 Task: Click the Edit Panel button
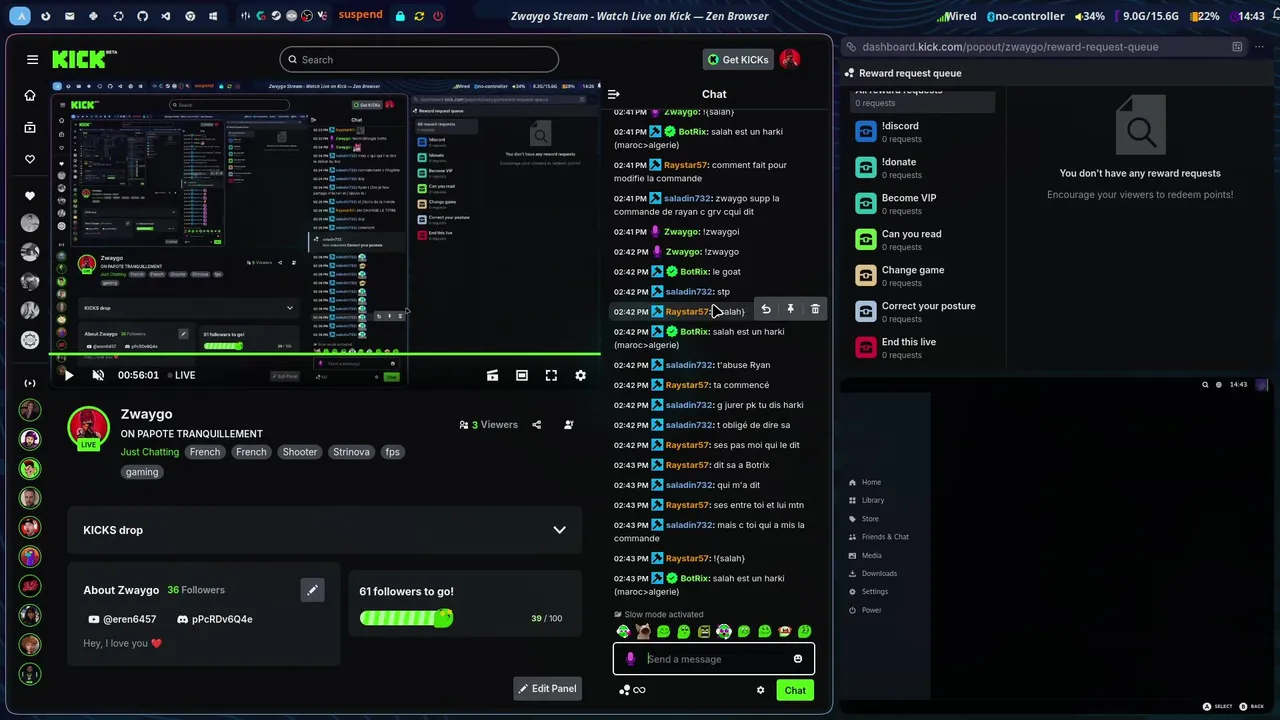[548, 688]
